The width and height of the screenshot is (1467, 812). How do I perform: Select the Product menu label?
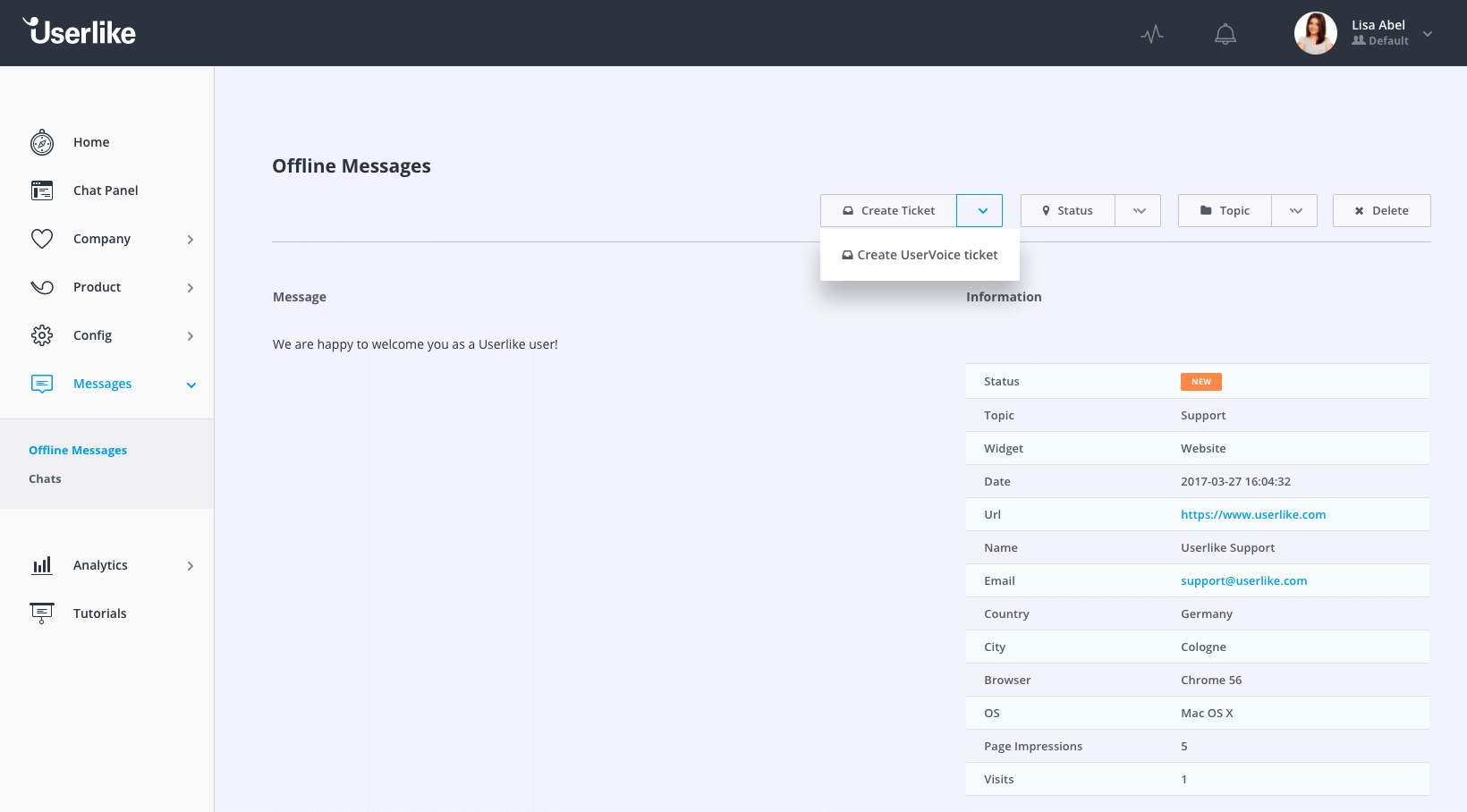[x=97, y=287]
